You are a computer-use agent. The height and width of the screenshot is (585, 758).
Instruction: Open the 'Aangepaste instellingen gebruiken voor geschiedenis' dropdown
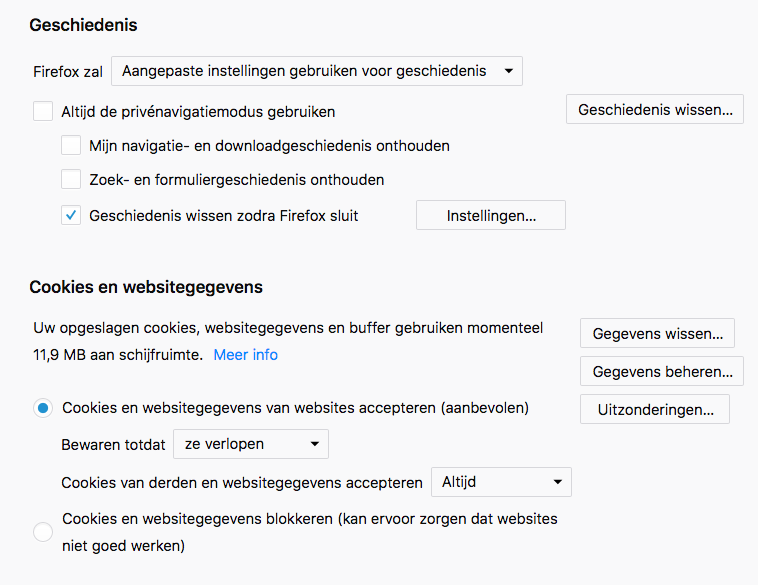[316, 71]
